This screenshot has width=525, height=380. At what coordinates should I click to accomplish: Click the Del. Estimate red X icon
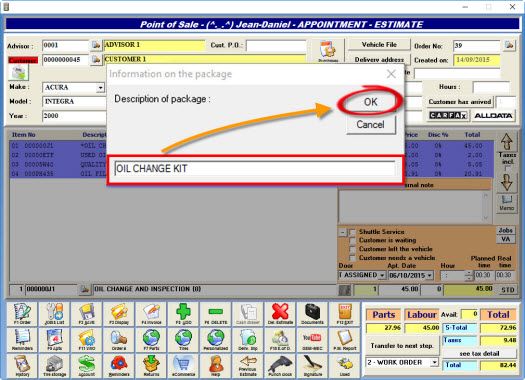tap(280, 314)
